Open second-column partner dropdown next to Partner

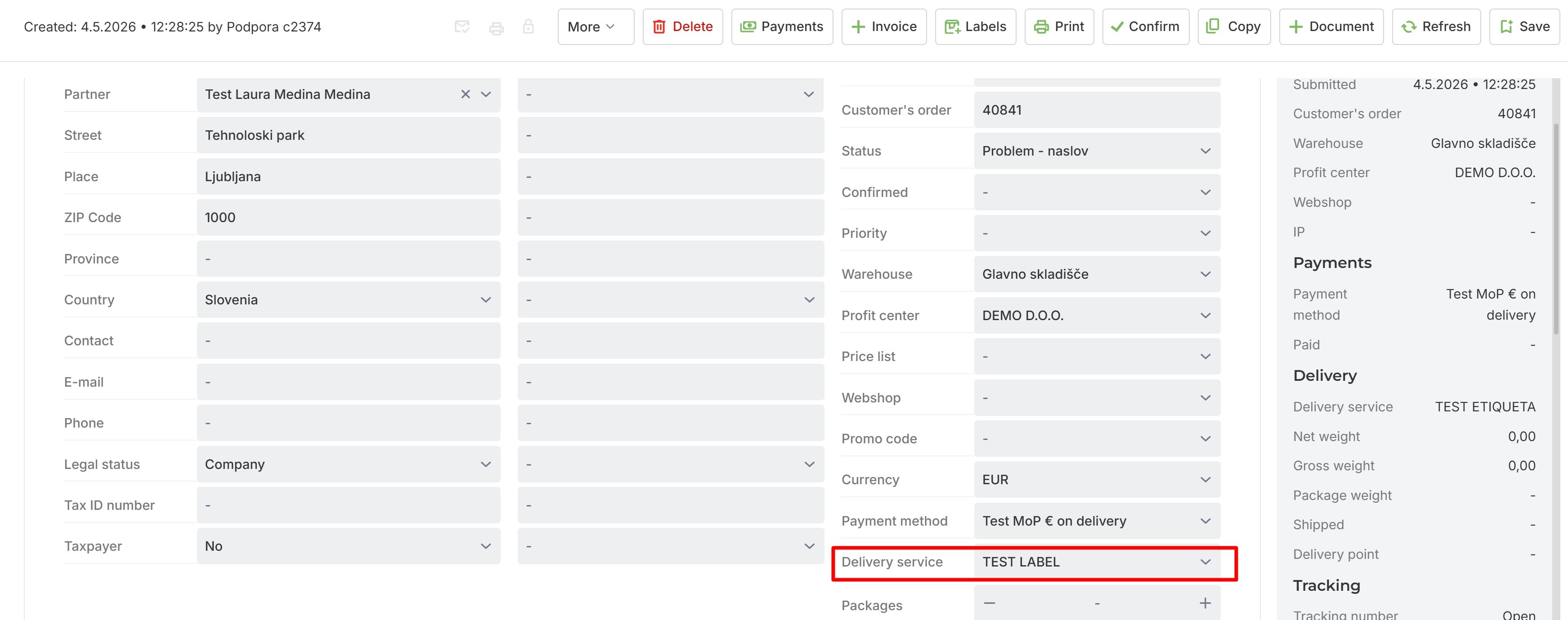click(x=671, y=94)
